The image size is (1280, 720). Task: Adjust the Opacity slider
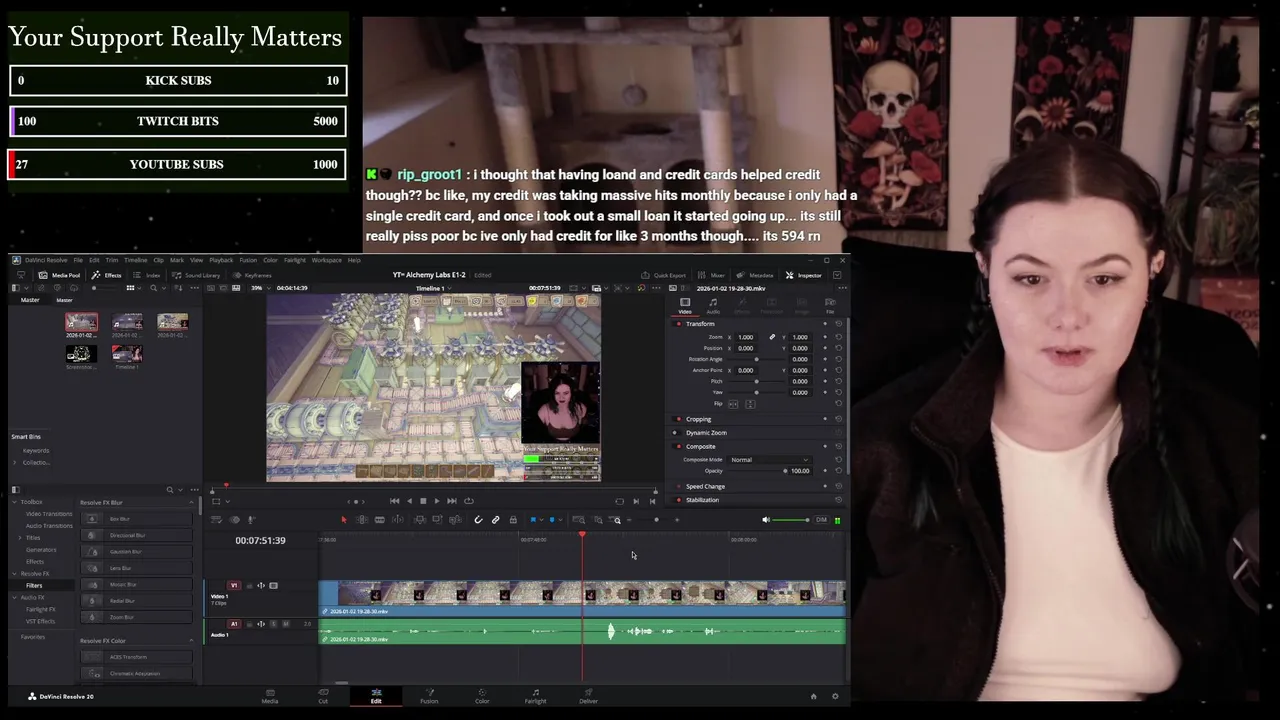click(757, 471)
